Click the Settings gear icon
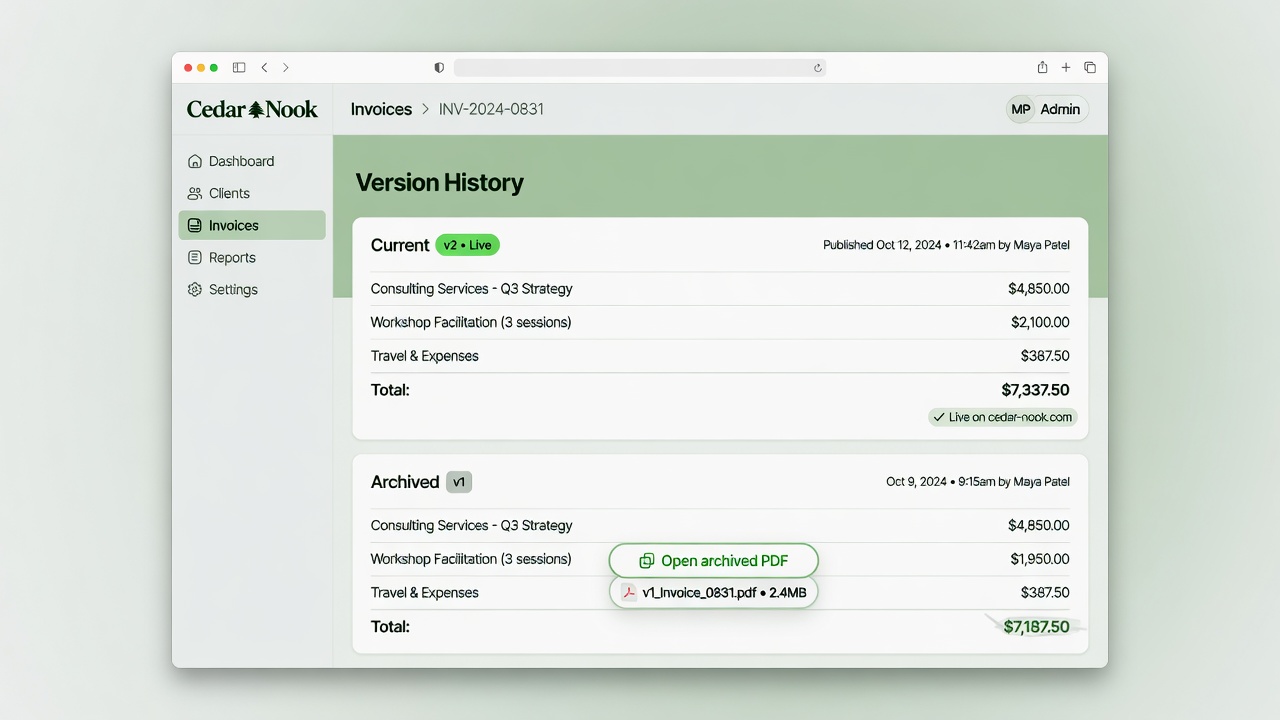This screenshot has height=720, width=1280. tap(195, 289)
